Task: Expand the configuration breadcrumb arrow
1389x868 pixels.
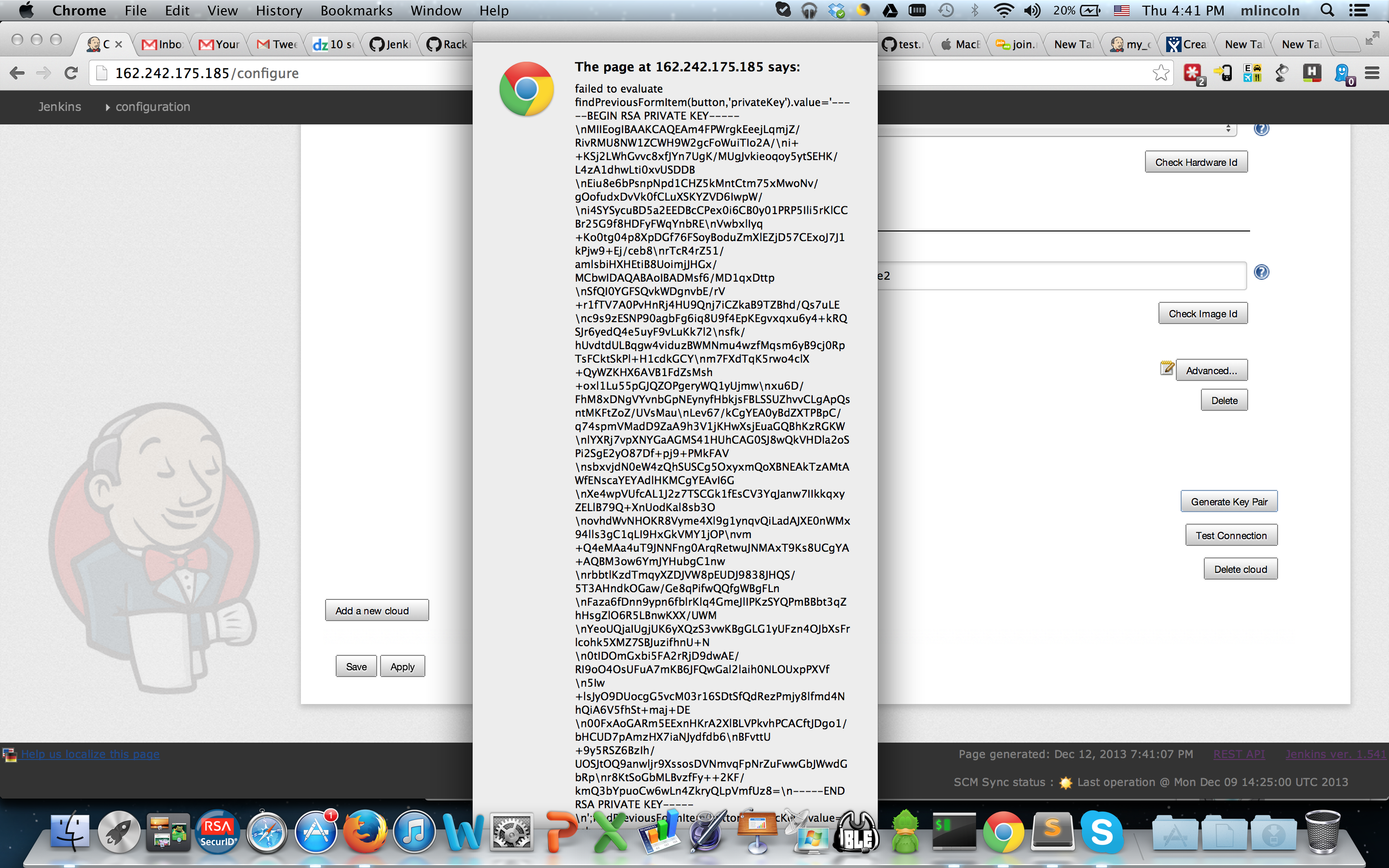Action: 108,107
